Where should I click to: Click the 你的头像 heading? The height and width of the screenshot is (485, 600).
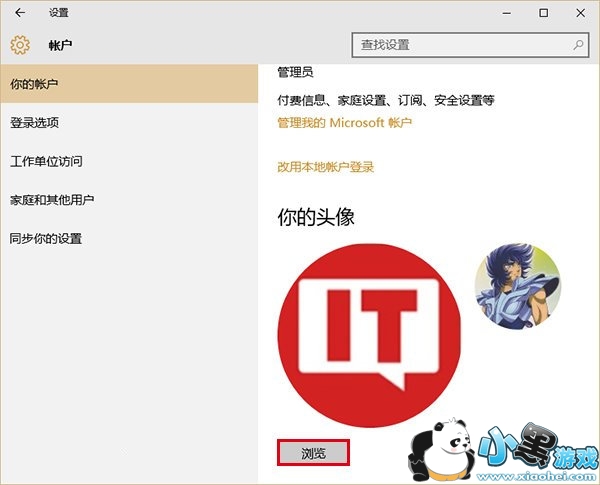pyautogui.click(x=316, y=217)
